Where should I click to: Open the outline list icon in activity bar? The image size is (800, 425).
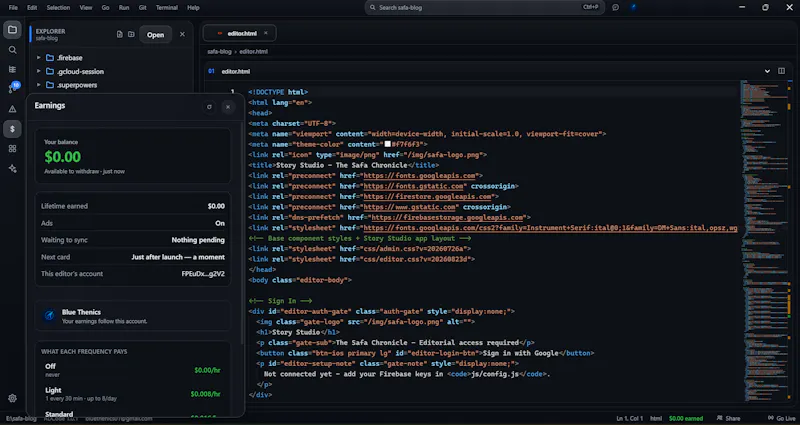tap(12, 69)
